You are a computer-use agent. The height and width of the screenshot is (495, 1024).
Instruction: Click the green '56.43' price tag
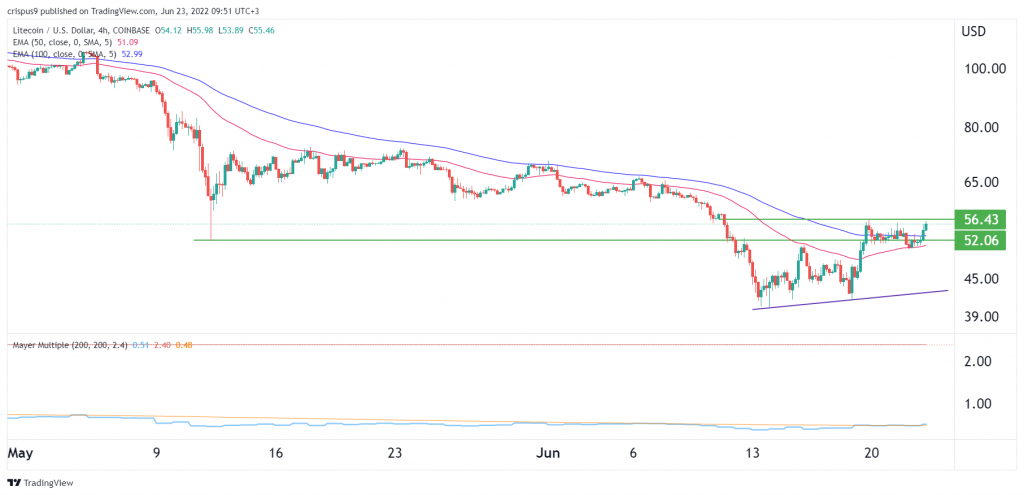(981, 219)
